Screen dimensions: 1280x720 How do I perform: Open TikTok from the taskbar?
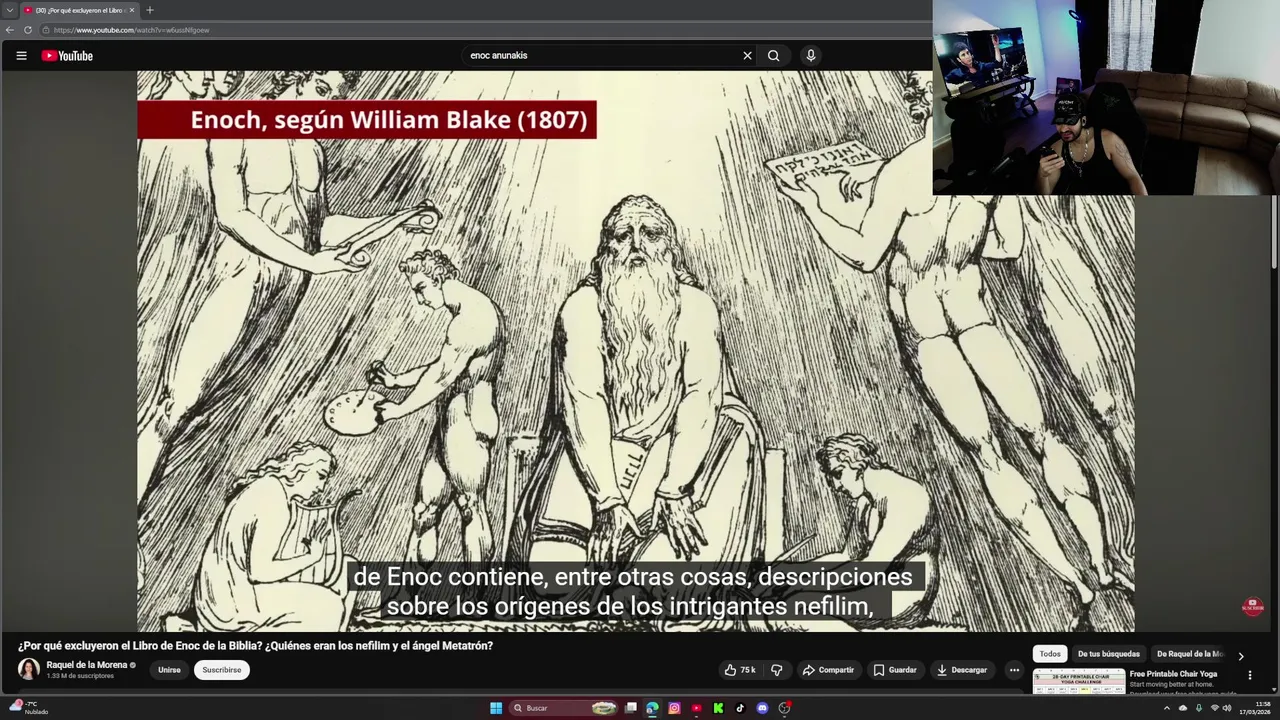[x=740, y=708]
